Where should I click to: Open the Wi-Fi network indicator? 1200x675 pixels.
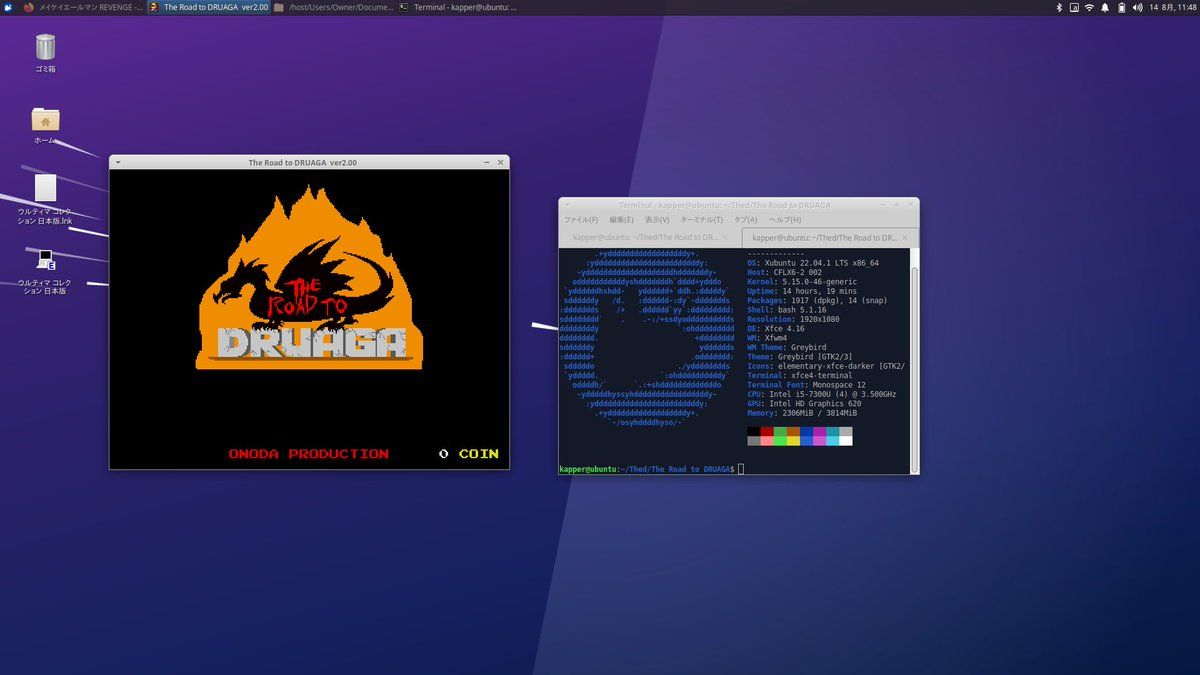pyautogui.click(x=1089, y=7)
